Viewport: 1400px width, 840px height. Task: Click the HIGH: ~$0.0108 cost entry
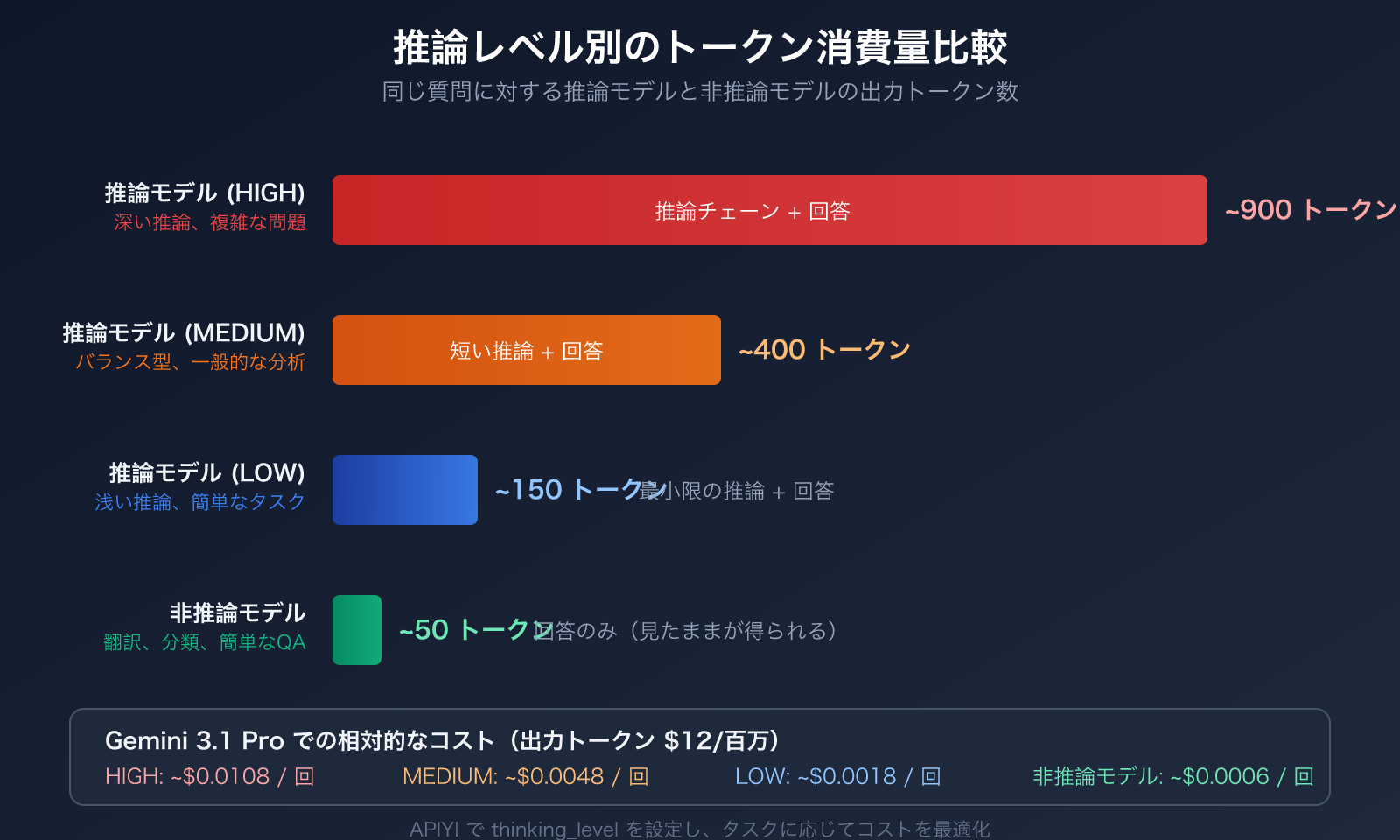[209, 776]
